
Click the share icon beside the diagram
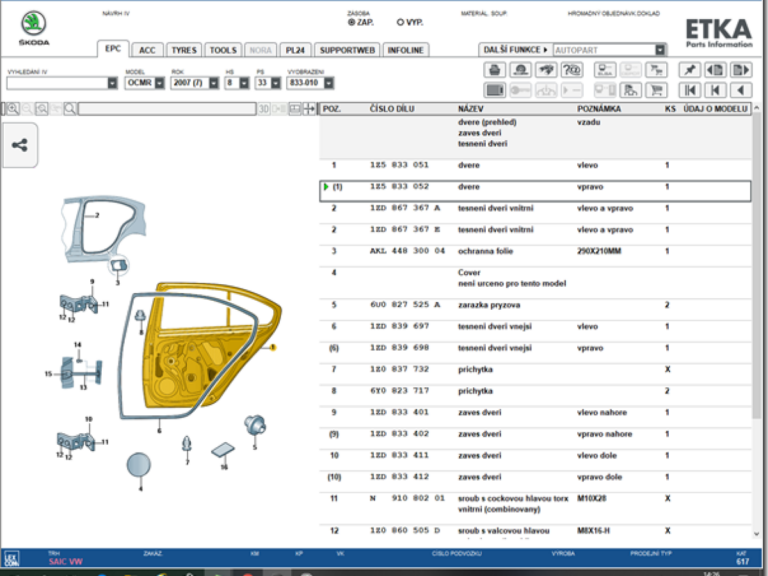(20, 145)
